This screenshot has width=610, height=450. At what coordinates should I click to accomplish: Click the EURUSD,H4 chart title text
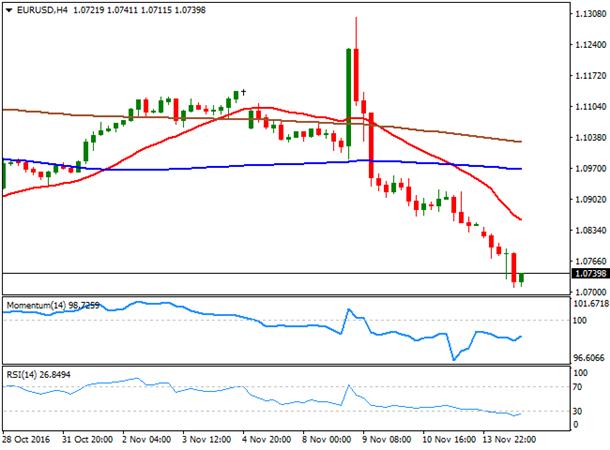[x=42, y=10]
